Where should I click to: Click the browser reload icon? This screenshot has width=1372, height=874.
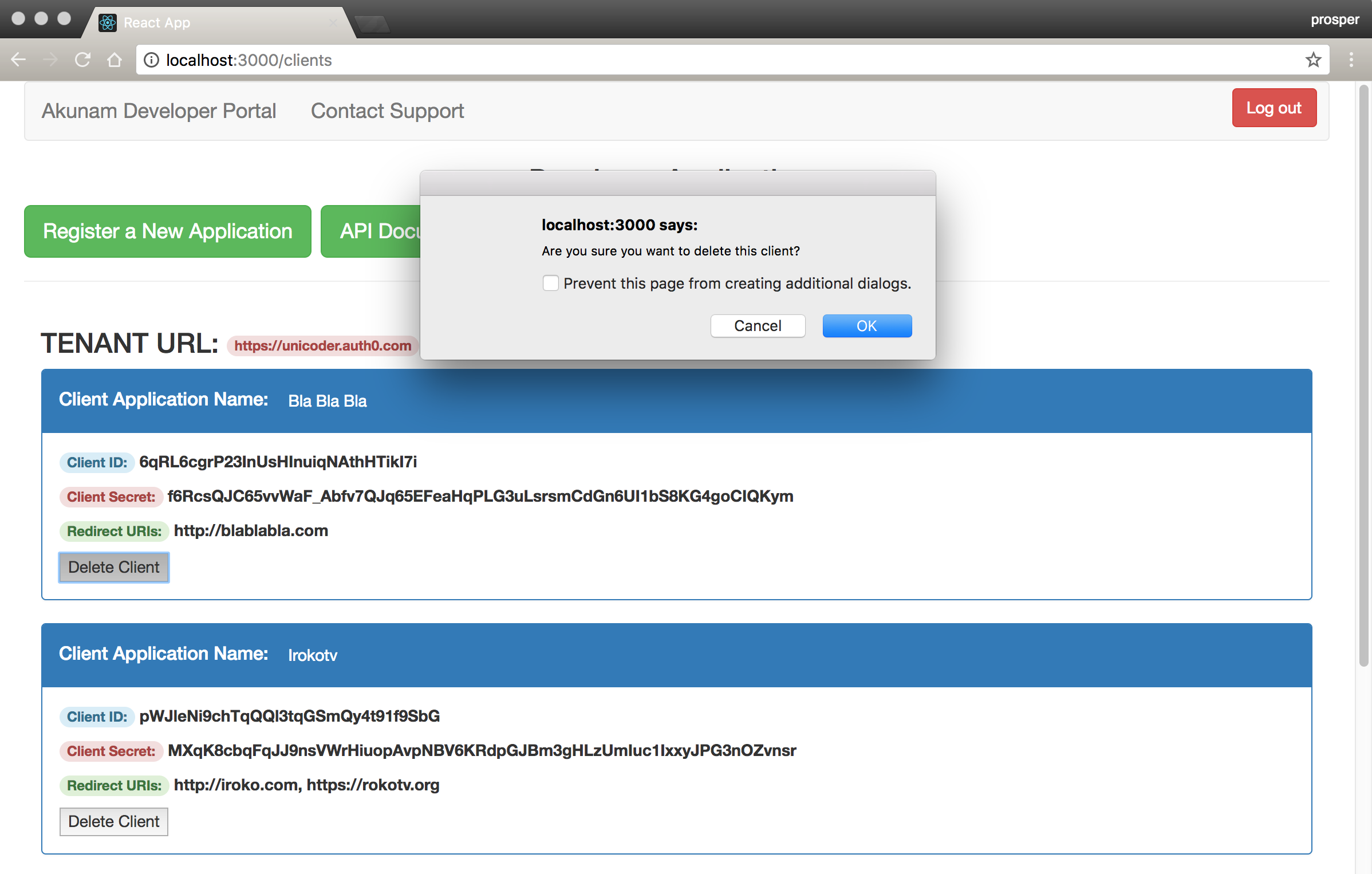point(82,60)
